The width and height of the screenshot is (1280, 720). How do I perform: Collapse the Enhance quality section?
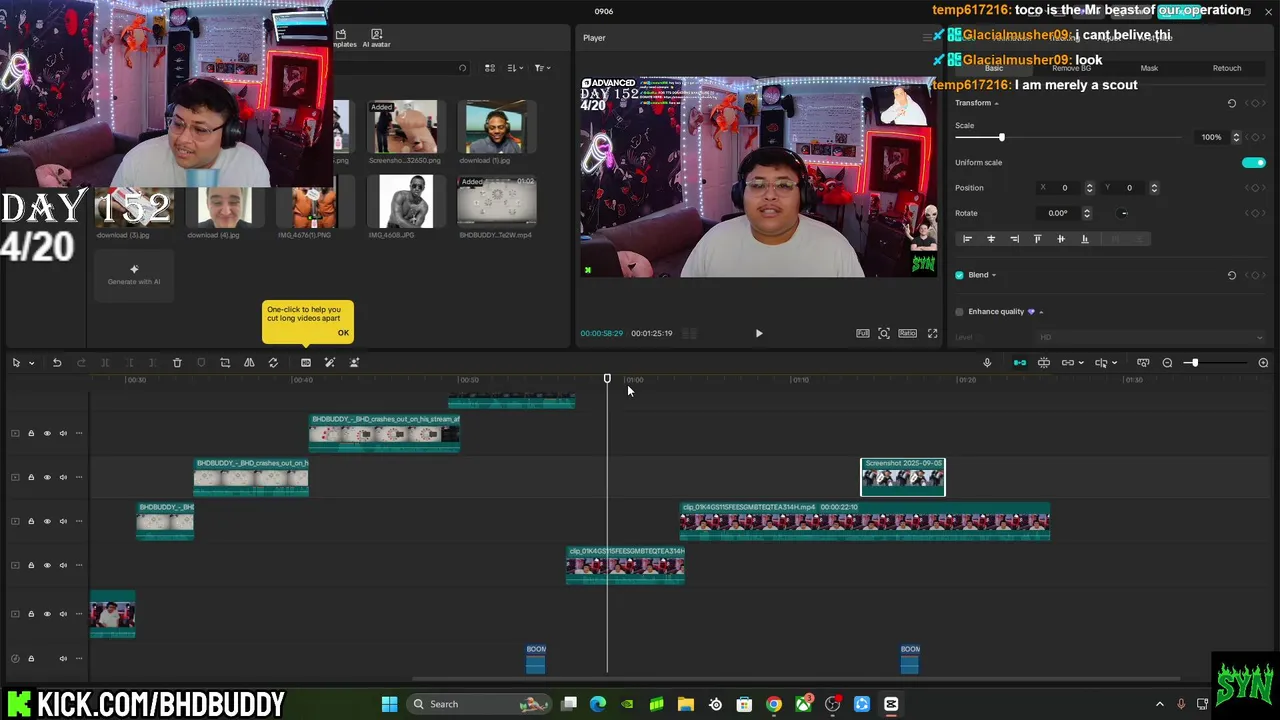click(x=1041, y=312)
